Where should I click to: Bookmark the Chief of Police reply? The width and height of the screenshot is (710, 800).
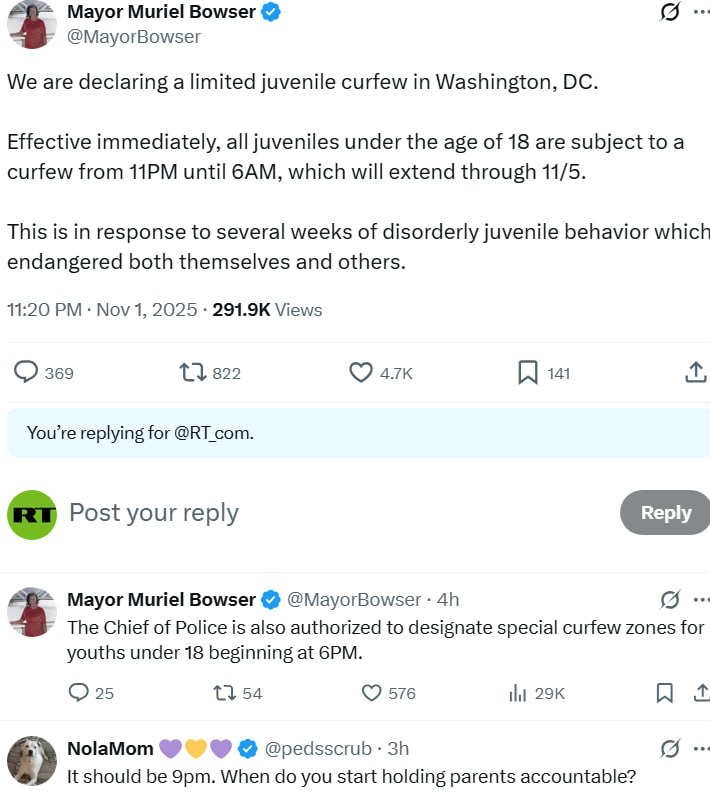pos(665,693)
